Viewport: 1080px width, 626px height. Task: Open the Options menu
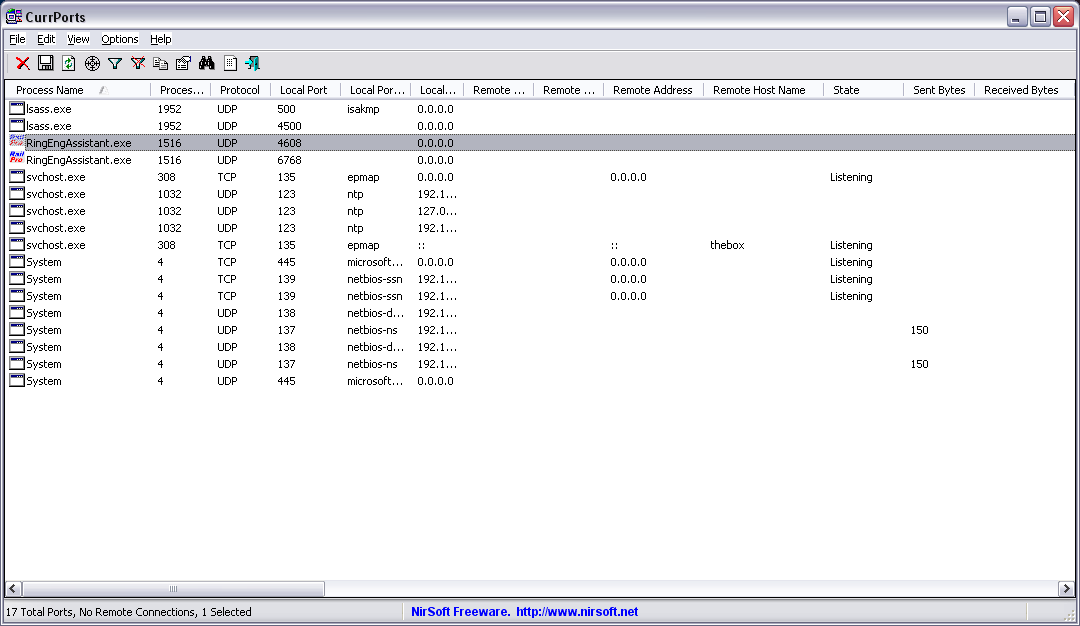click(119, 39)
